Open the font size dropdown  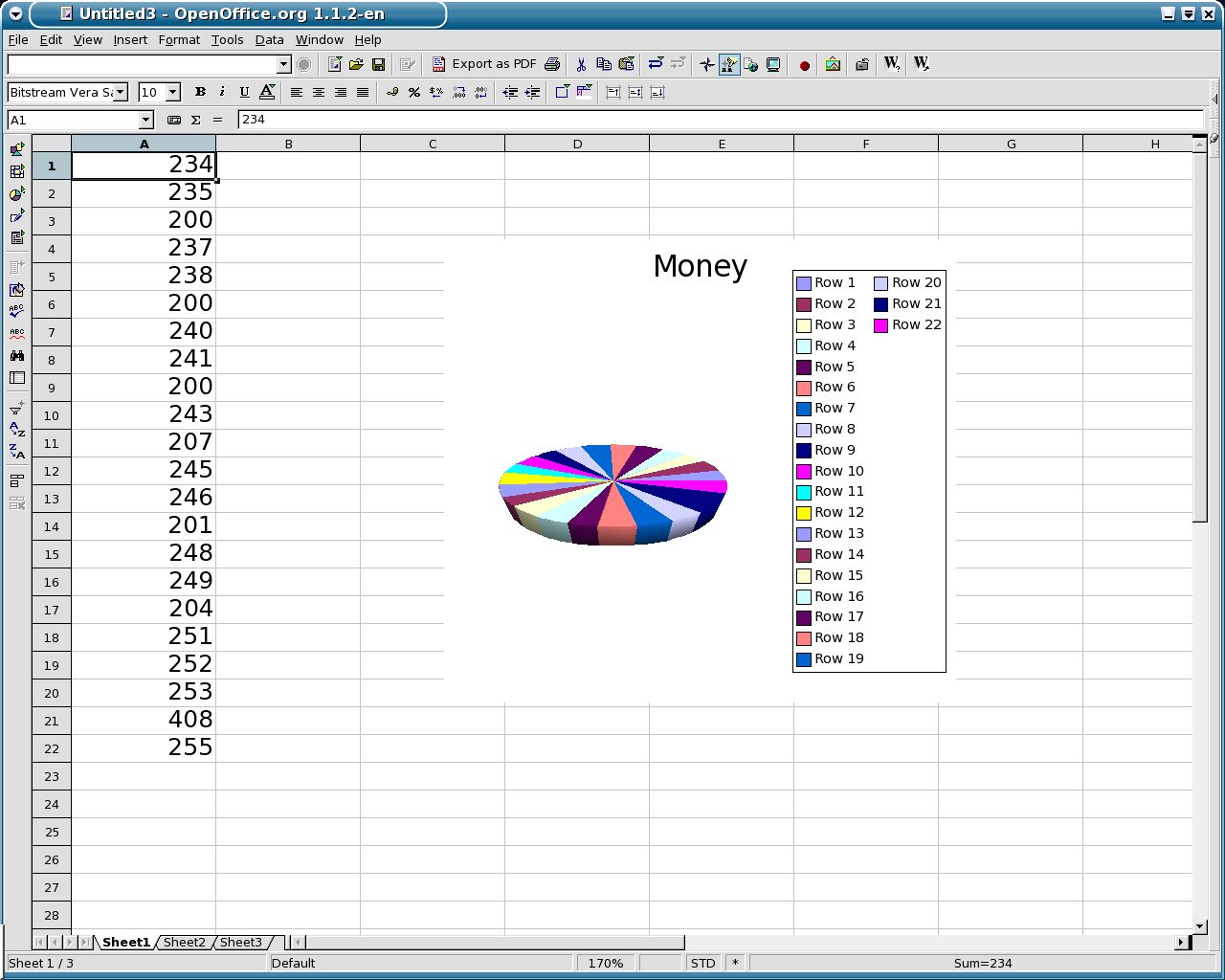click(x=173, y=92)
